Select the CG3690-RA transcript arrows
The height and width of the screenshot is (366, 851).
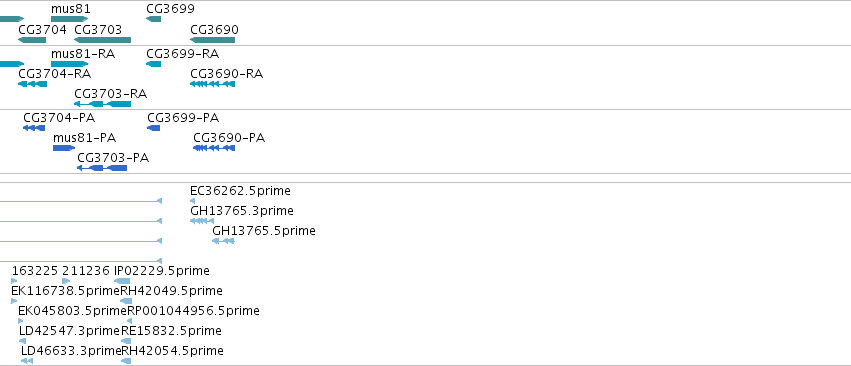click(212, 84)
